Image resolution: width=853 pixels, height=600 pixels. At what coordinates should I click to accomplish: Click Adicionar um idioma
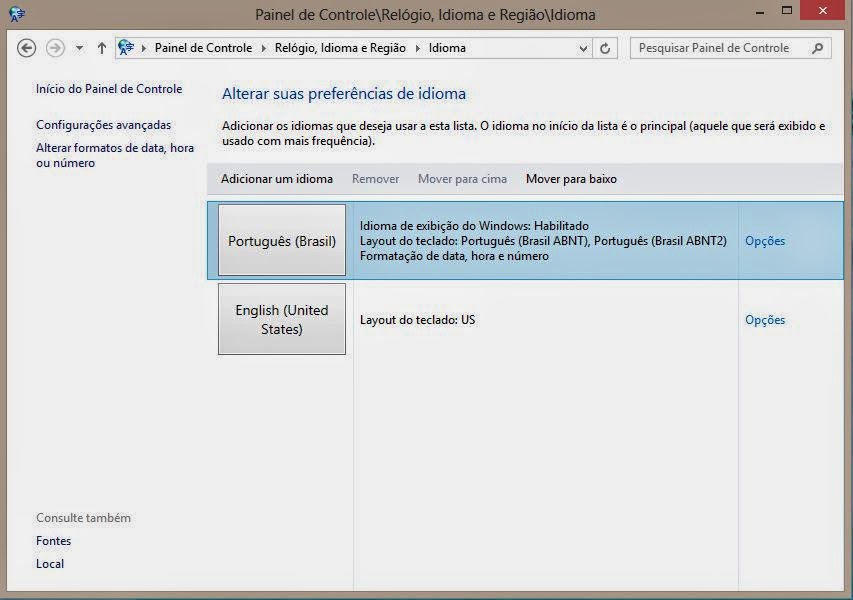point(277,179)
